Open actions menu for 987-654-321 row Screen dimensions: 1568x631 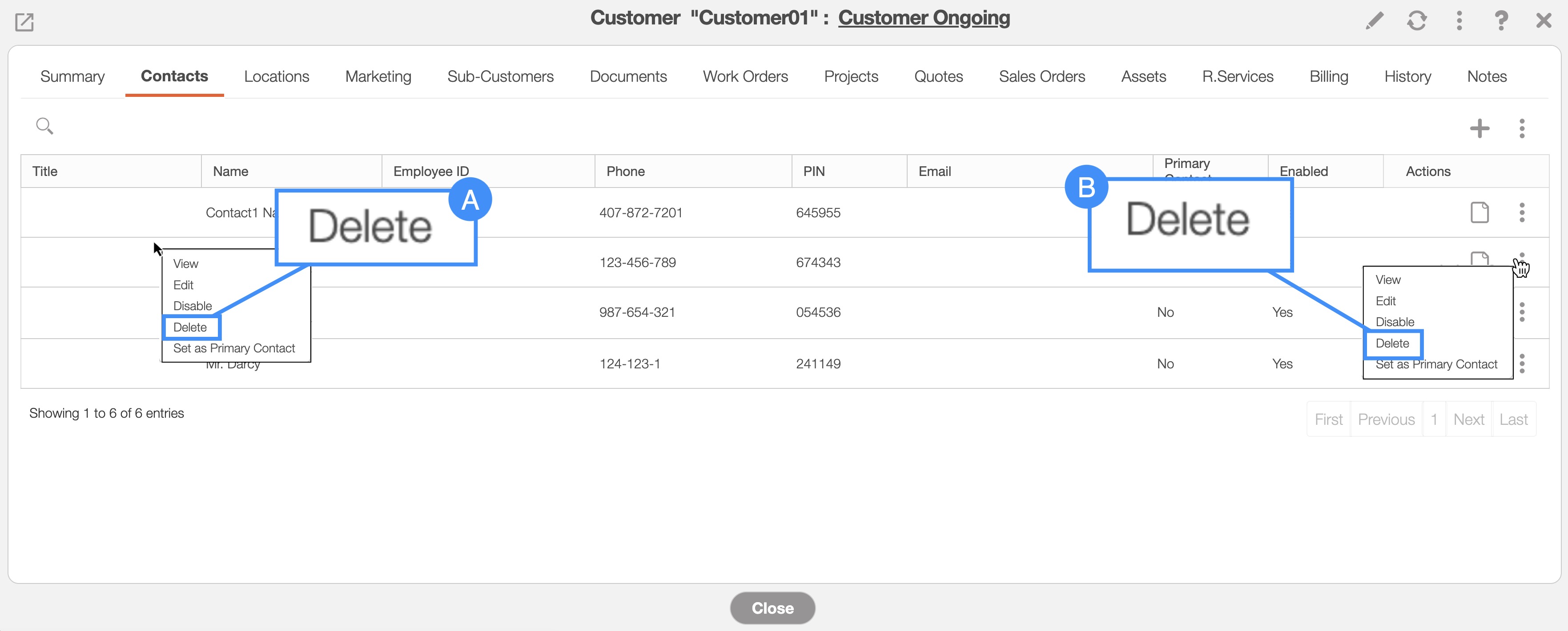(1522, 312)
